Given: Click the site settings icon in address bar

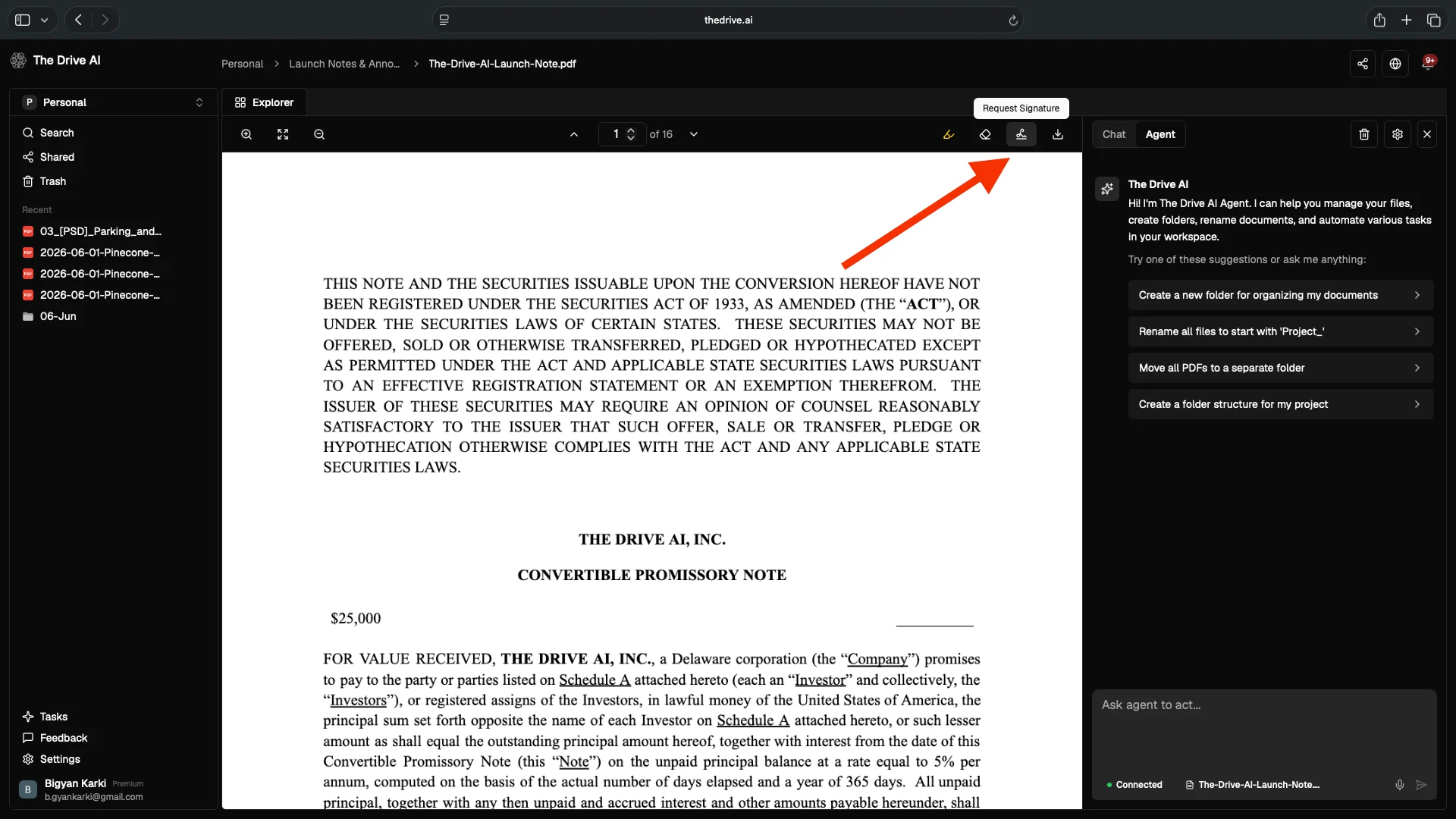Looking at the screenshot, I should [x=444, y=20].
